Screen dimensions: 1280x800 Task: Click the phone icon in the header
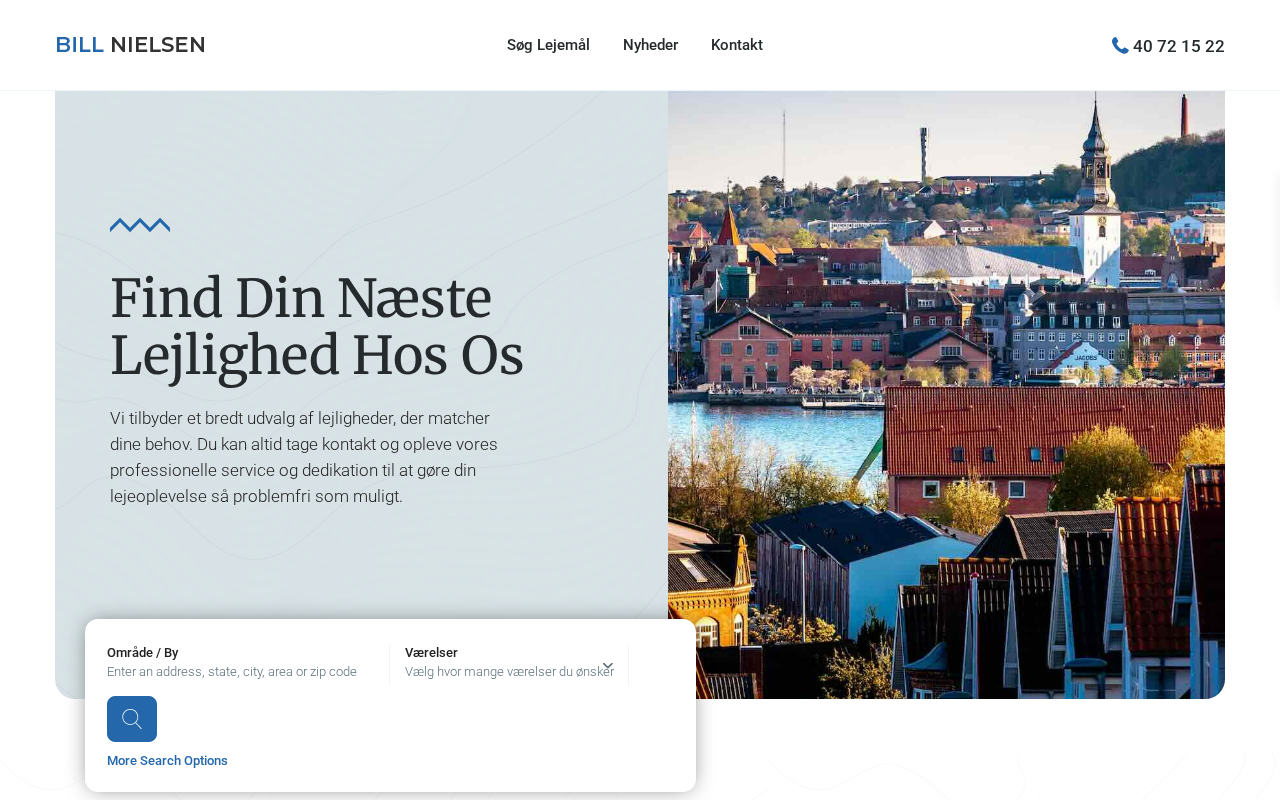tap(1120, 45)
